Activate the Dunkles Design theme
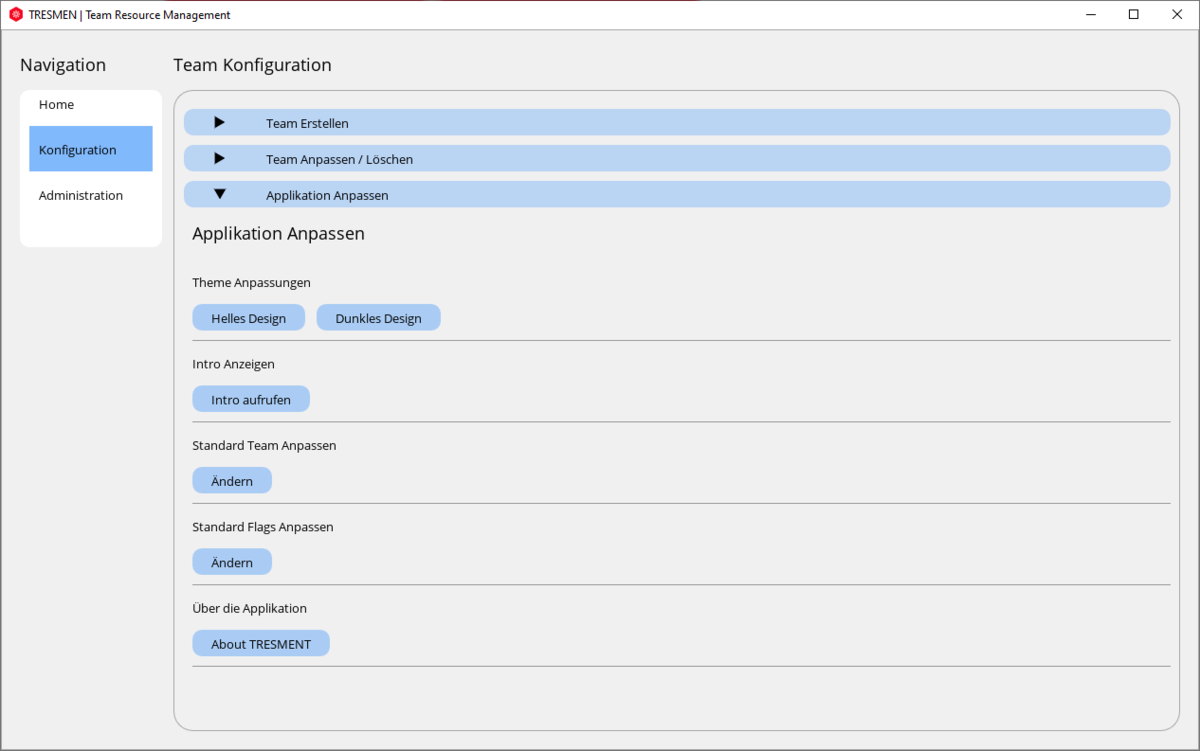Screen dimensions: 1200x751 378,318
